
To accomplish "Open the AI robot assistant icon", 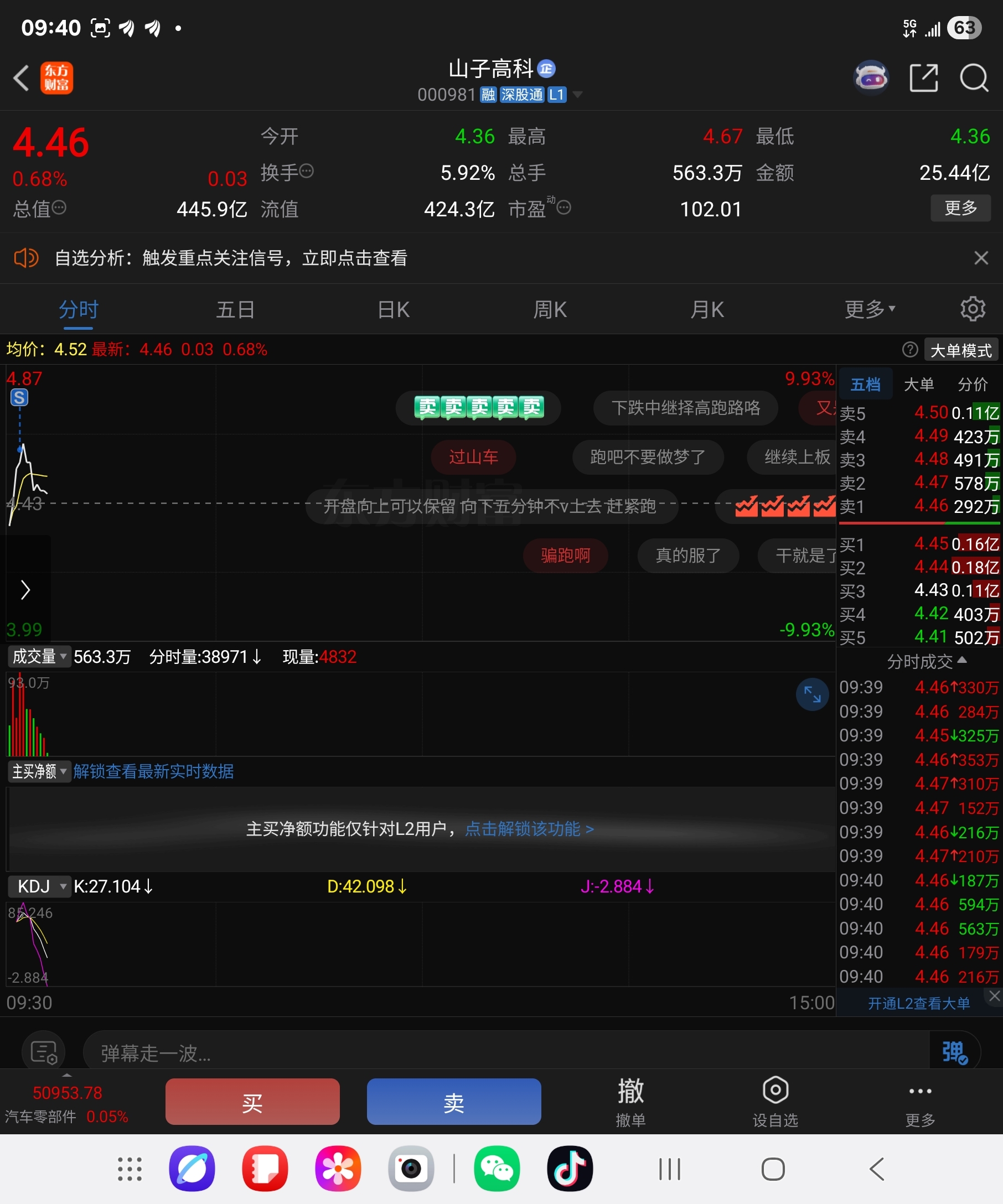I will tap(871, 77).
